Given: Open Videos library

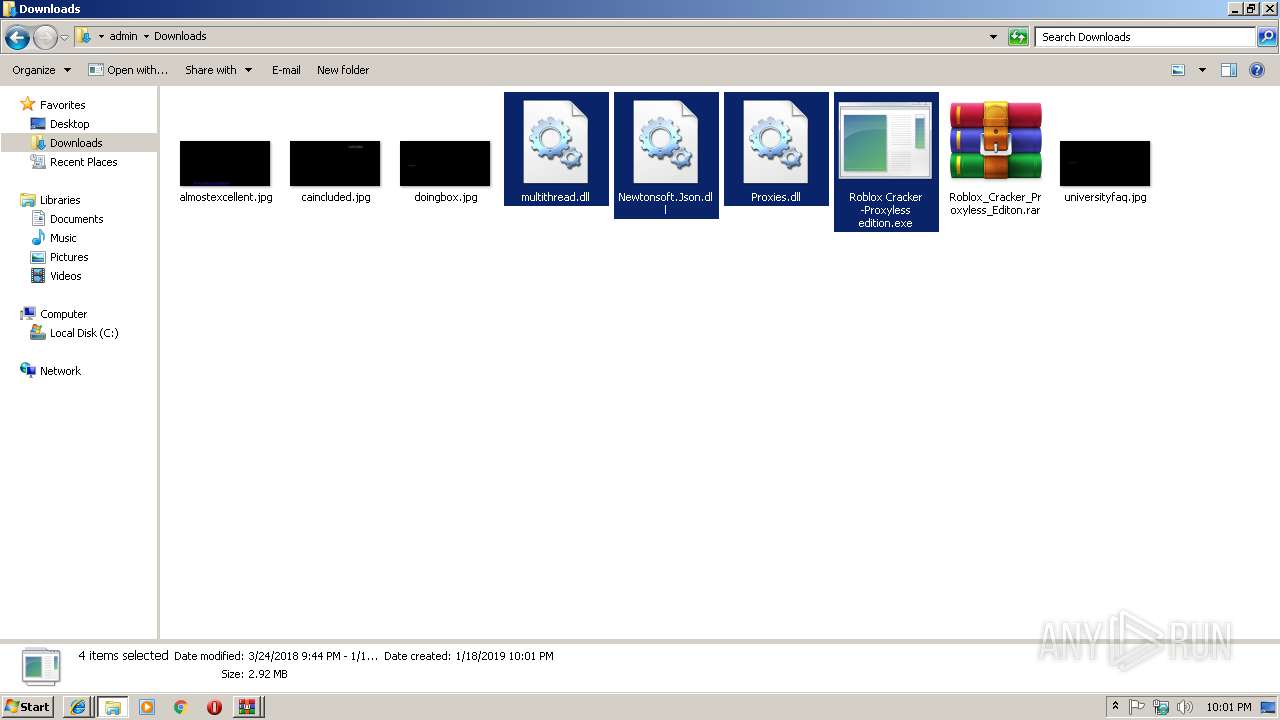Looking at the screenshot, I should [x=66, y=276].
